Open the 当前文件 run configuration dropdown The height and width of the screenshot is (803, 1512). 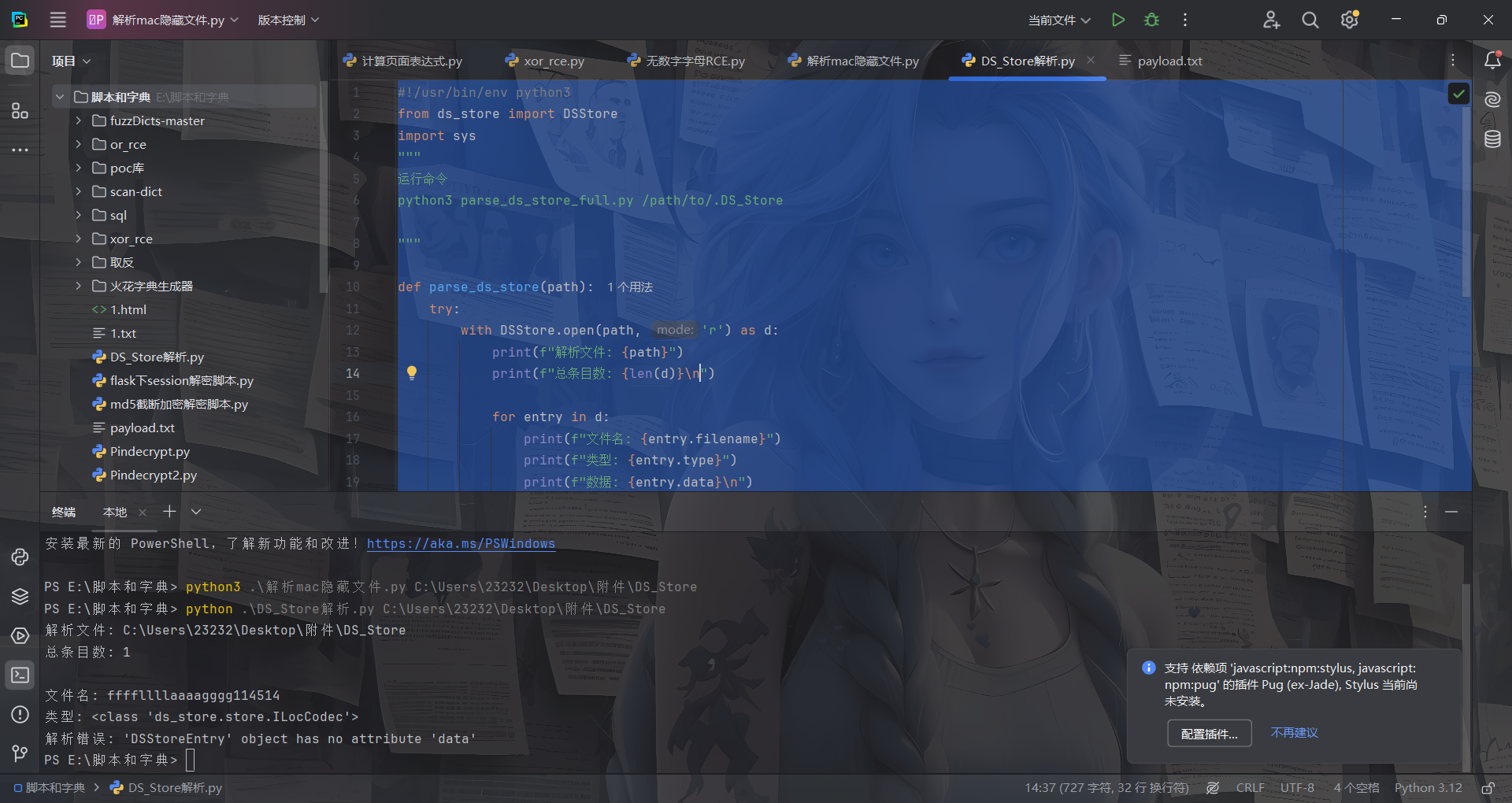(x=1059, y=20)
